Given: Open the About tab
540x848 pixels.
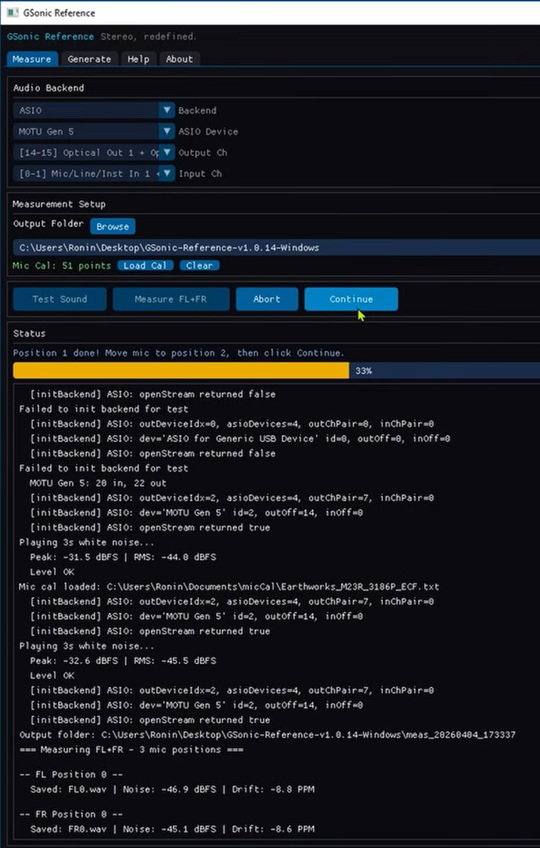Looking at the screenshot, I should pos(179,59).
